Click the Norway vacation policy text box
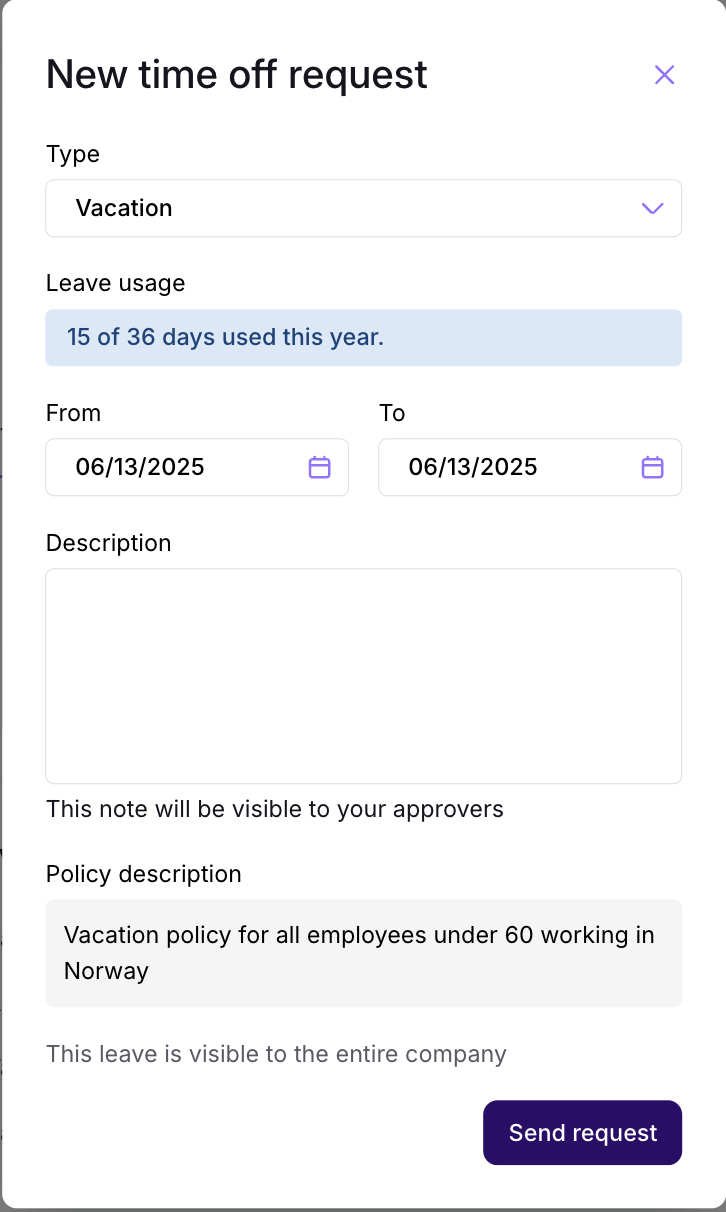The height and width of the screenshot is (1212, 726). (363, 953)
